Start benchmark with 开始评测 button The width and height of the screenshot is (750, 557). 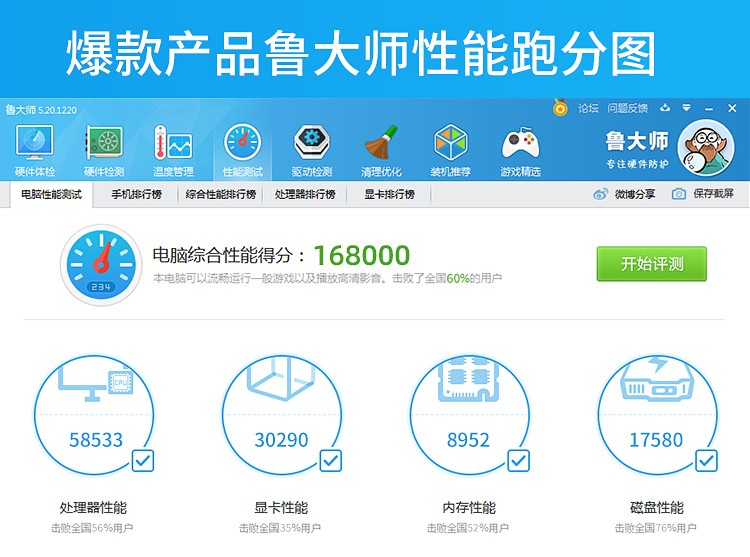pyautogui.click(x=651, y=264)
